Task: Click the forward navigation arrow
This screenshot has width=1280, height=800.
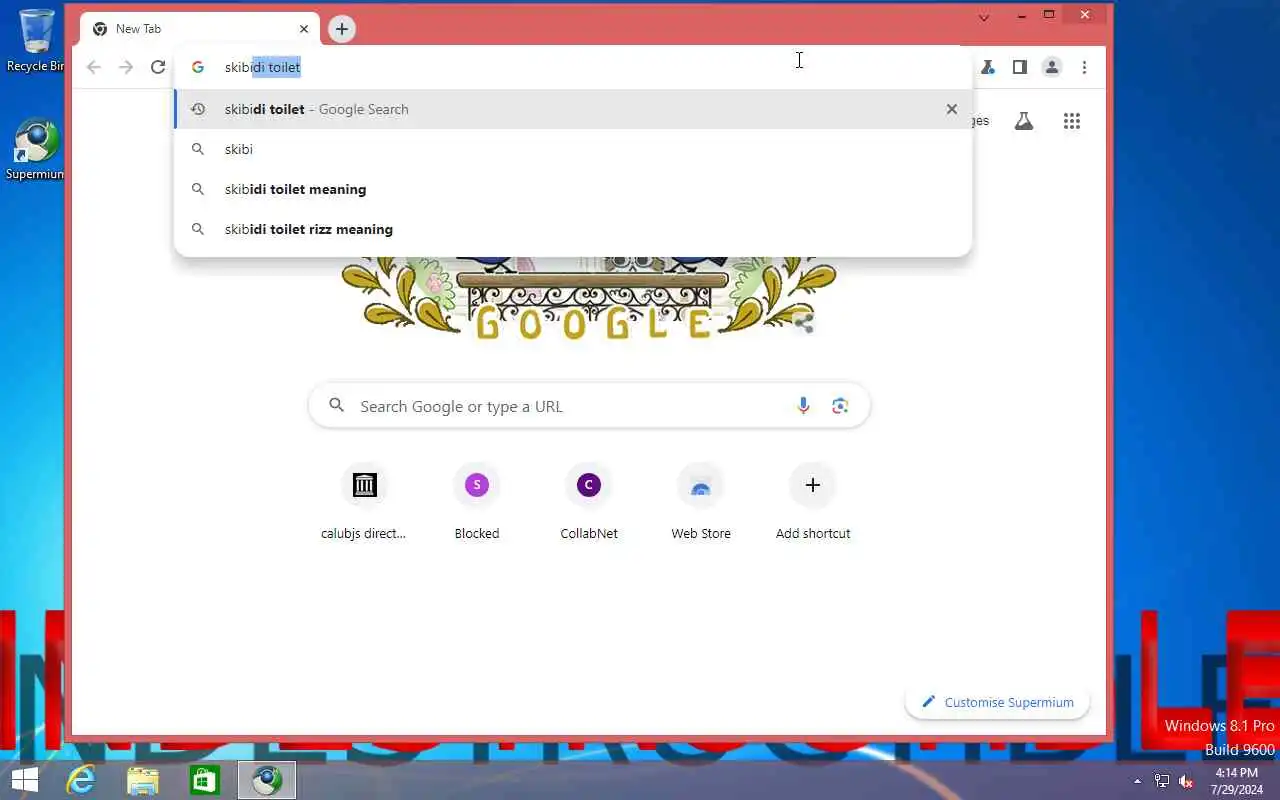Action: [x=126, y=67]
